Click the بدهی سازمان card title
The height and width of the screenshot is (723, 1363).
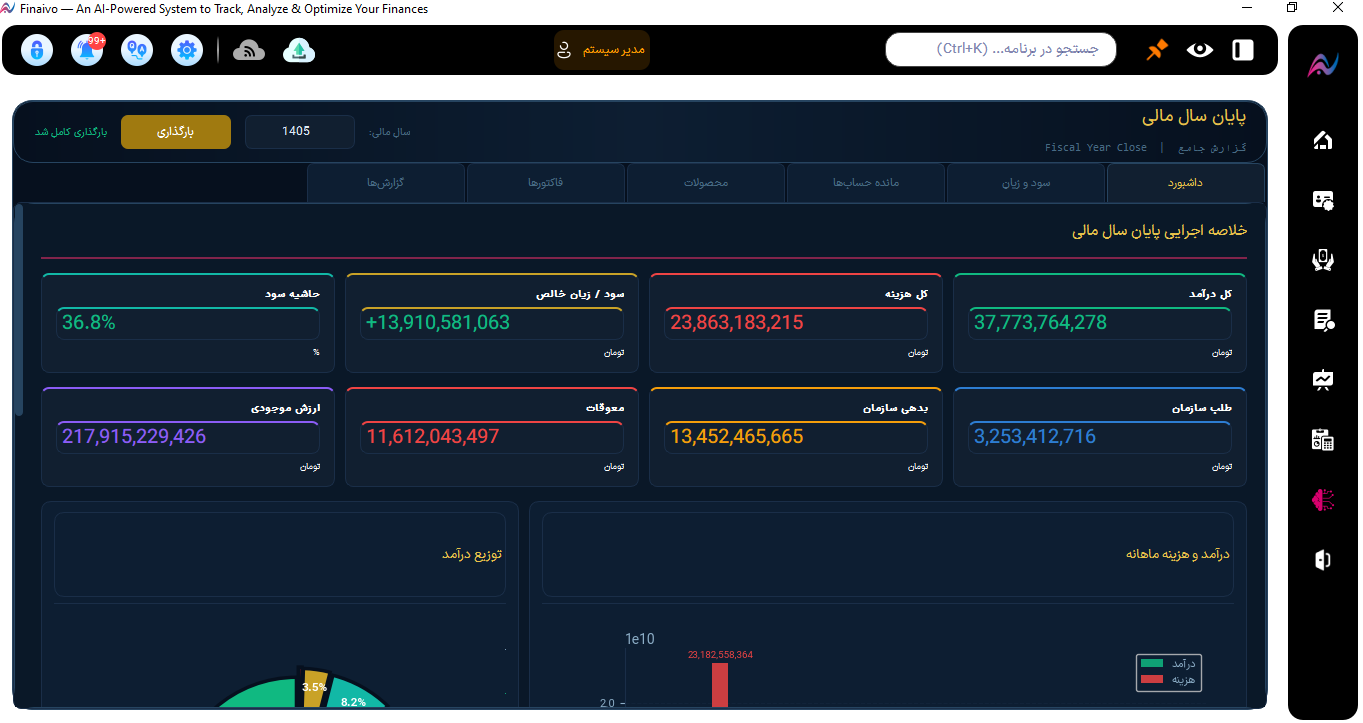[896, 408]
